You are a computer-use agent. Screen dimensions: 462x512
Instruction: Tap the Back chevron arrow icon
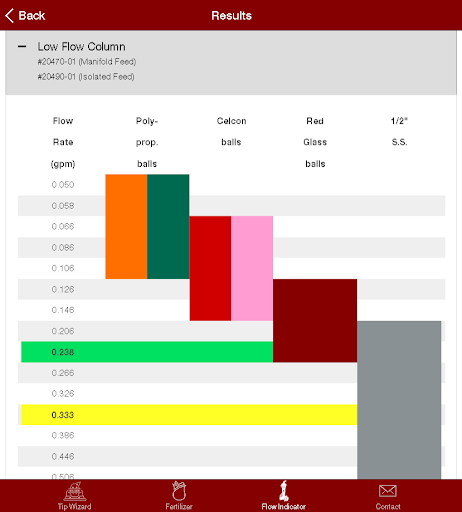click(9, 16)
